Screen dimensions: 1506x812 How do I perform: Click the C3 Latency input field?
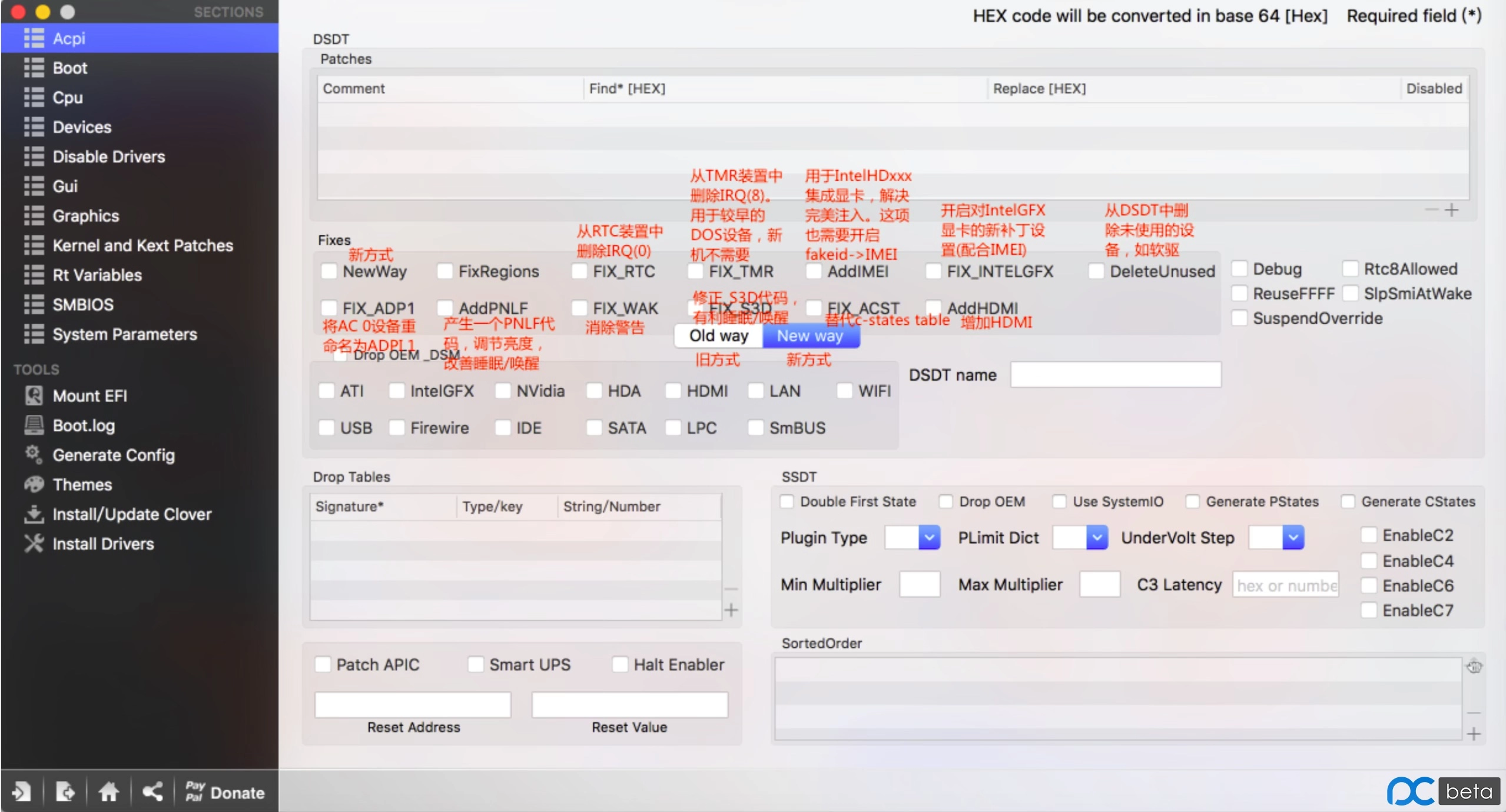tap(1285, 585)
